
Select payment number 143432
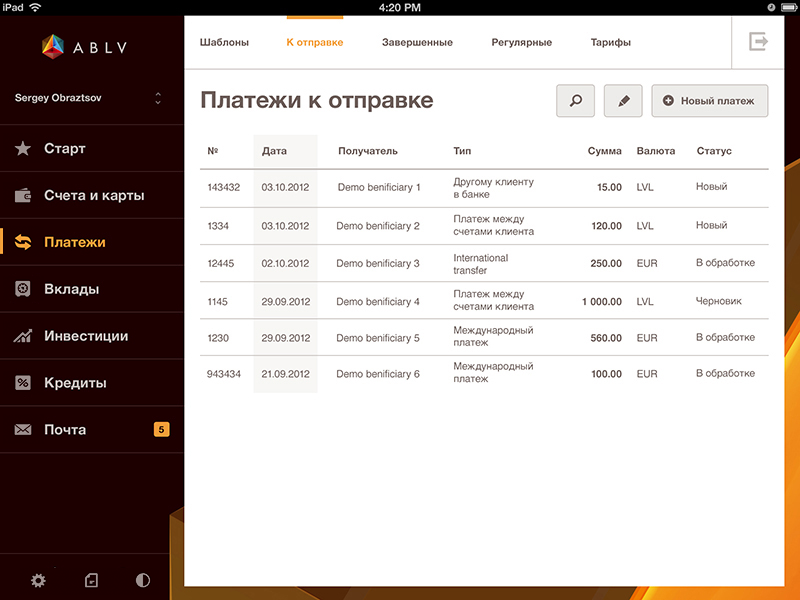(x=223, y=187)
